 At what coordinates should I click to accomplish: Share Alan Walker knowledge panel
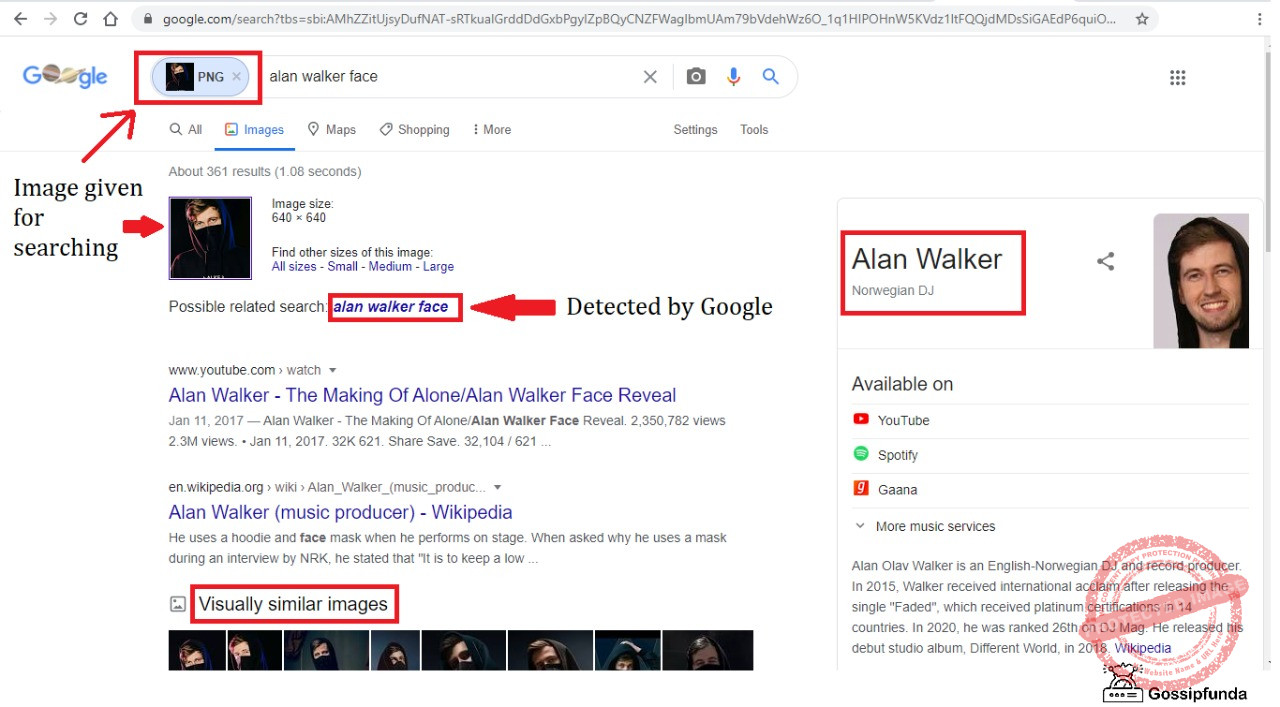coord(1105,262)
